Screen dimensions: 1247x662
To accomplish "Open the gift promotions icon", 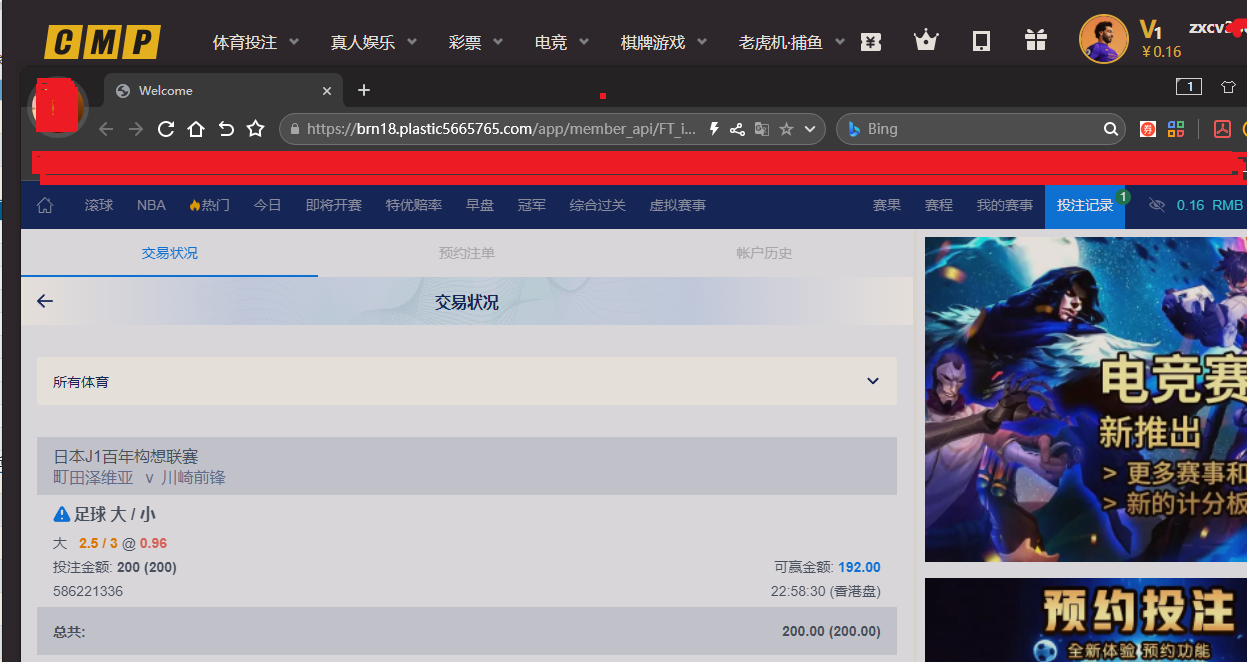I will pyautogui.click(x=1035, y=40).
